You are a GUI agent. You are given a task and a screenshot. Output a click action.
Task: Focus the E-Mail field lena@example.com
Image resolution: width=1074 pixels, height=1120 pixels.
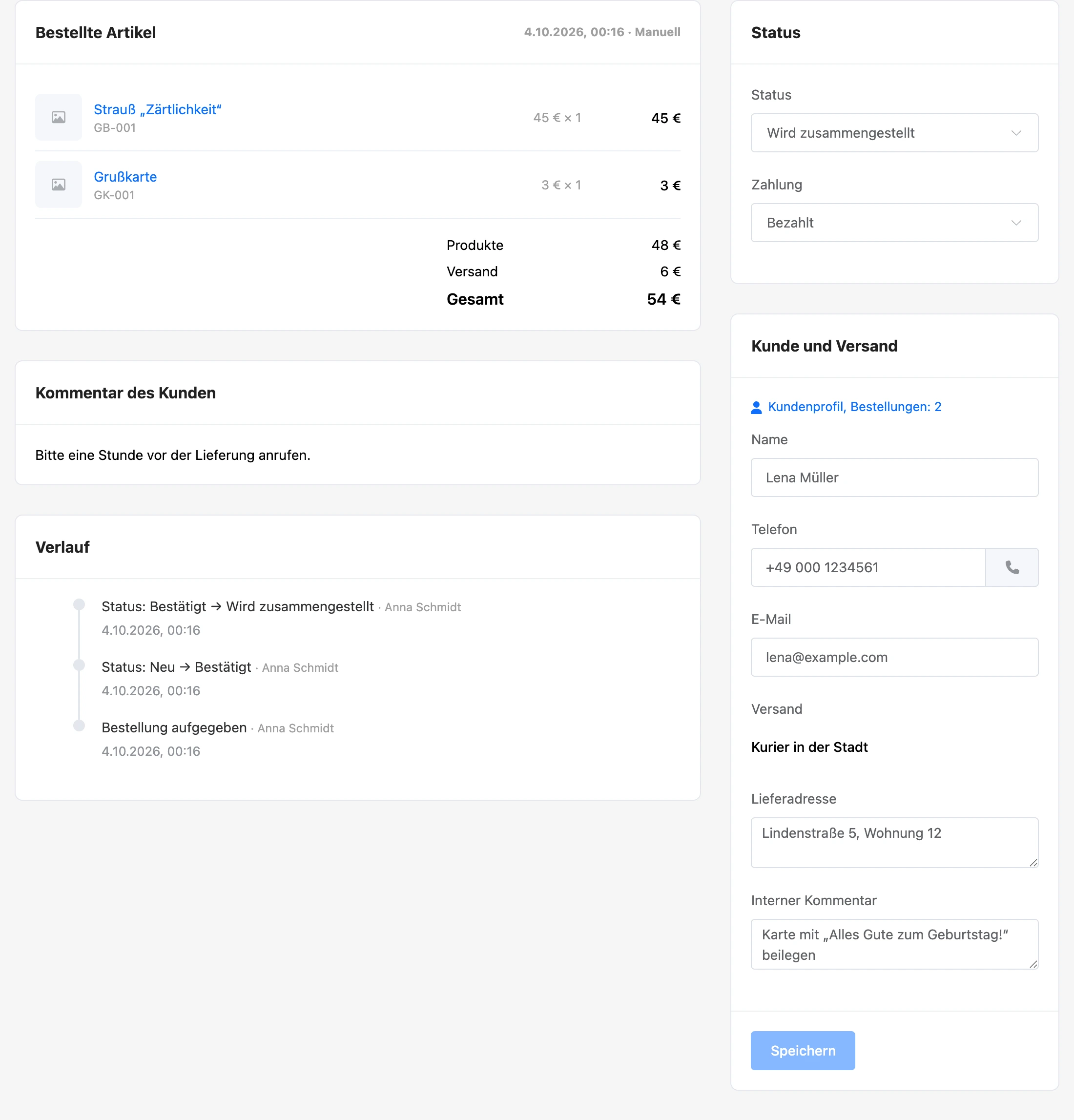[x=895, y=657]
